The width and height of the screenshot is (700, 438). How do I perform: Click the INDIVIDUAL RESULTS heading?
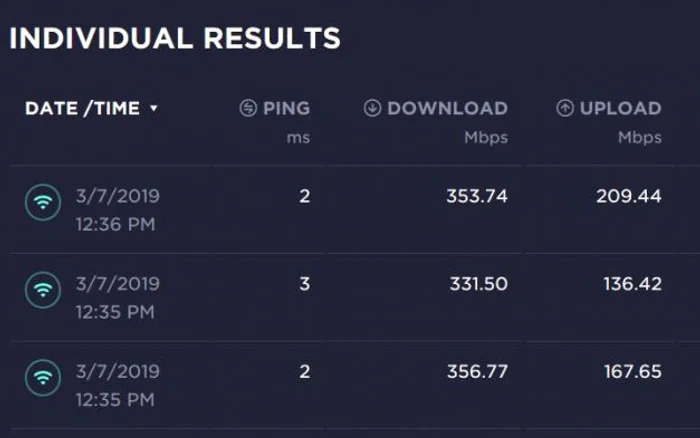(175, 38)
